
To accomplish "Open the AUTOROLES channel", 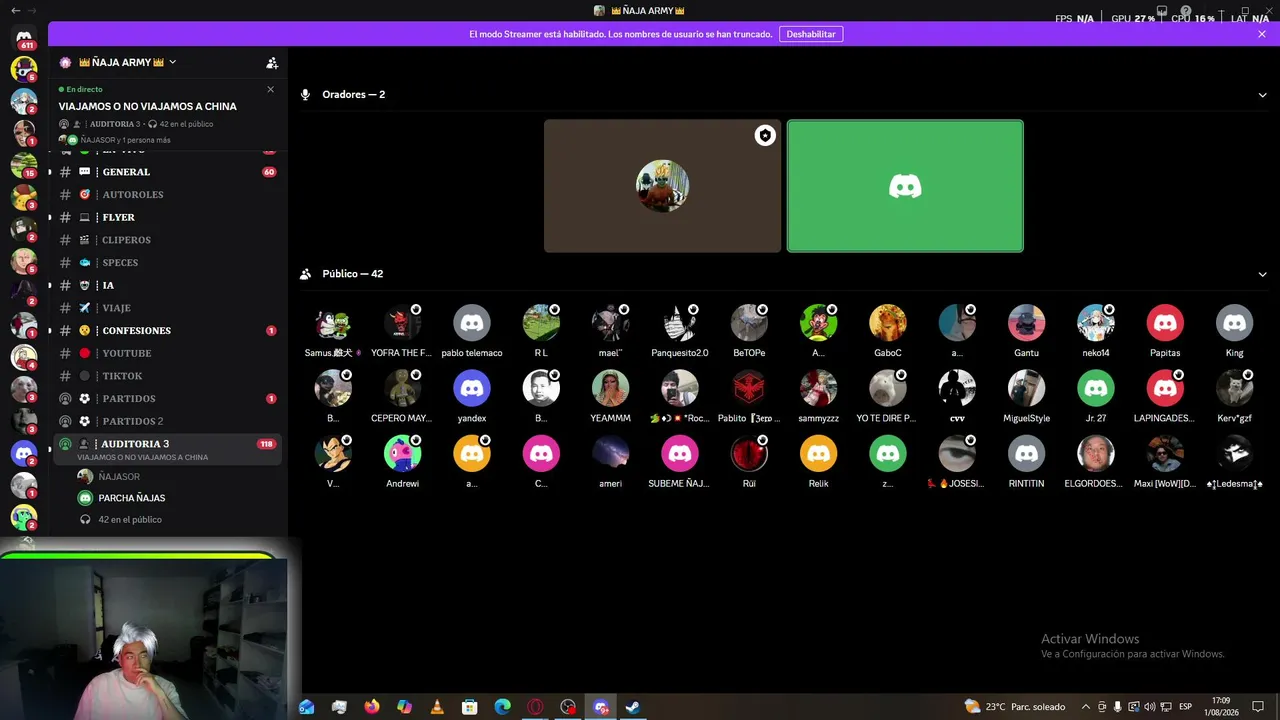I will tap(167, 195).
